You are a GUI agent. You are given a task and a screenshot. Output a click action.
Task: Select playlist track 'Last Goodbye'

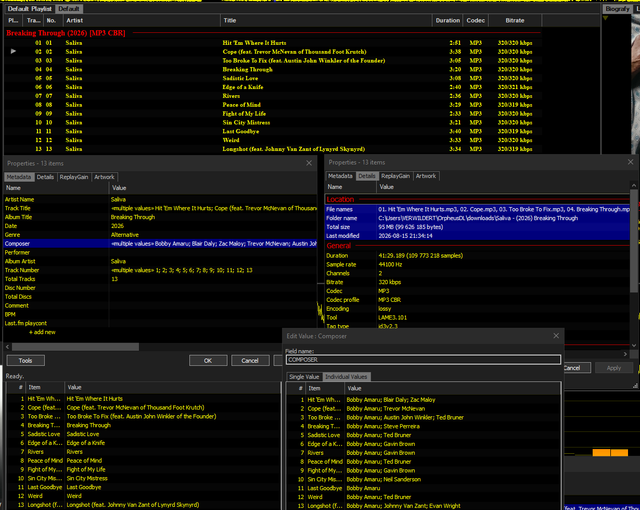pyautogui.click(x=272, y=131)
